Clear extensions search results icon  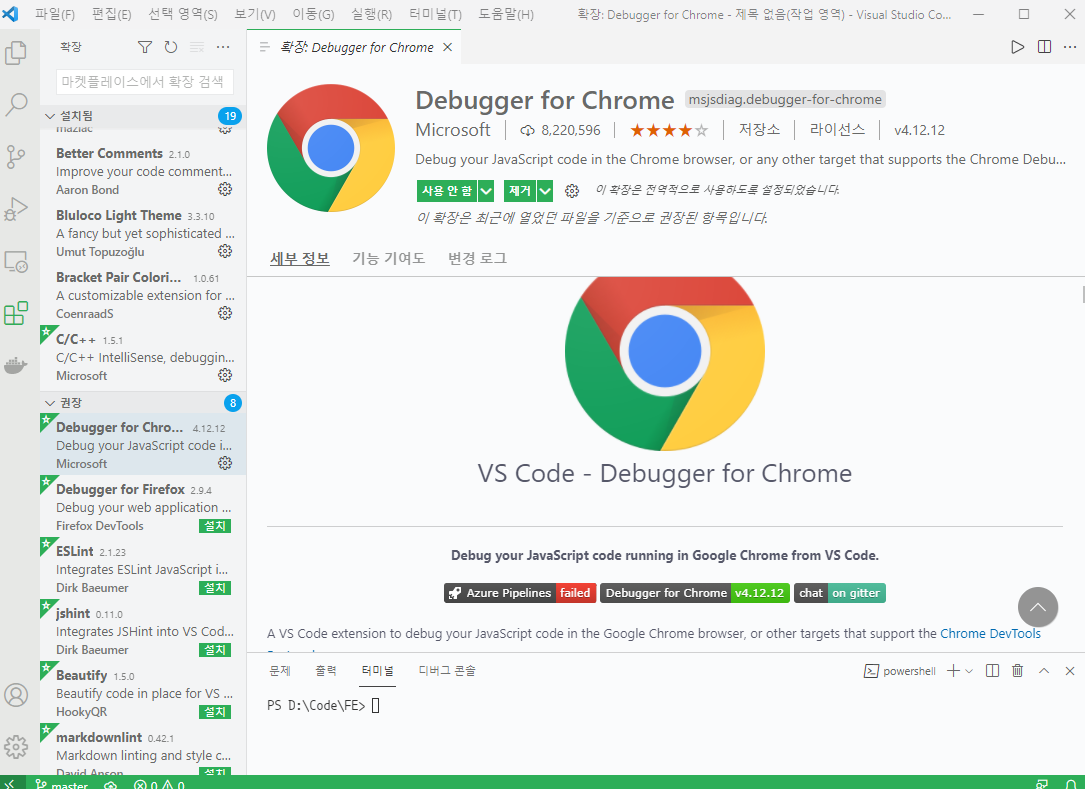[x=197, y=47]
